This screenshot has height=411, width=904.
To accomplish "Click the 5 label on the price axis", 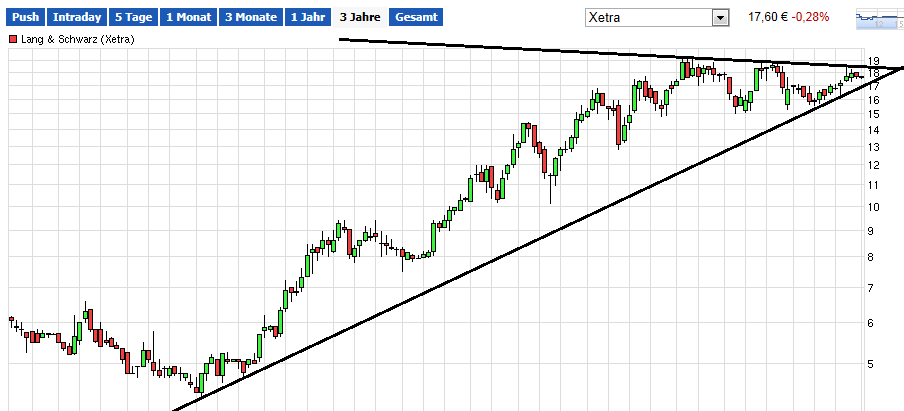I will 873,364.
